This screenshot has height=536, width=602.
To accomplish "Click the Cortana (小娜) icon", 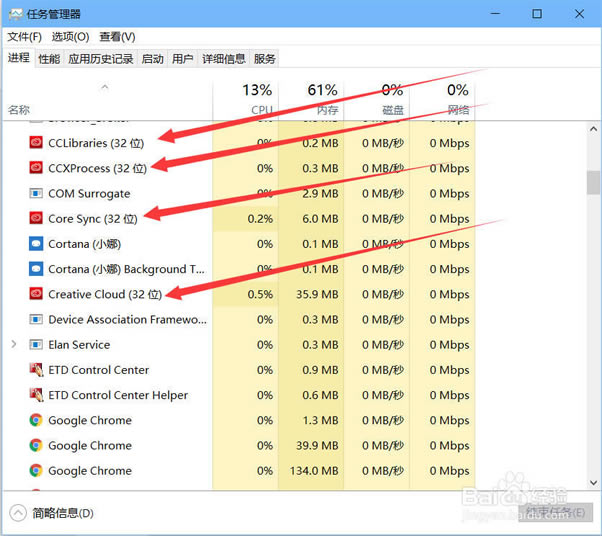I will (x=36, y=243).
